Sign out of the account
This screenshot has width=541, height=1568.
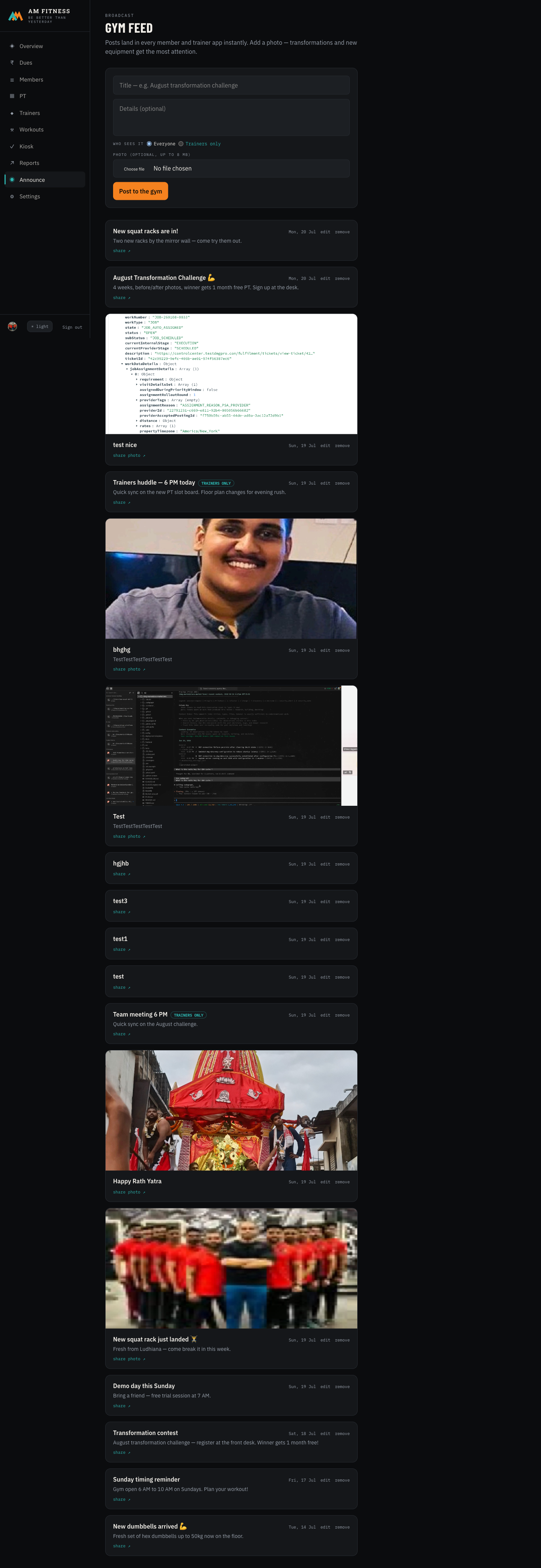[72, 327]
